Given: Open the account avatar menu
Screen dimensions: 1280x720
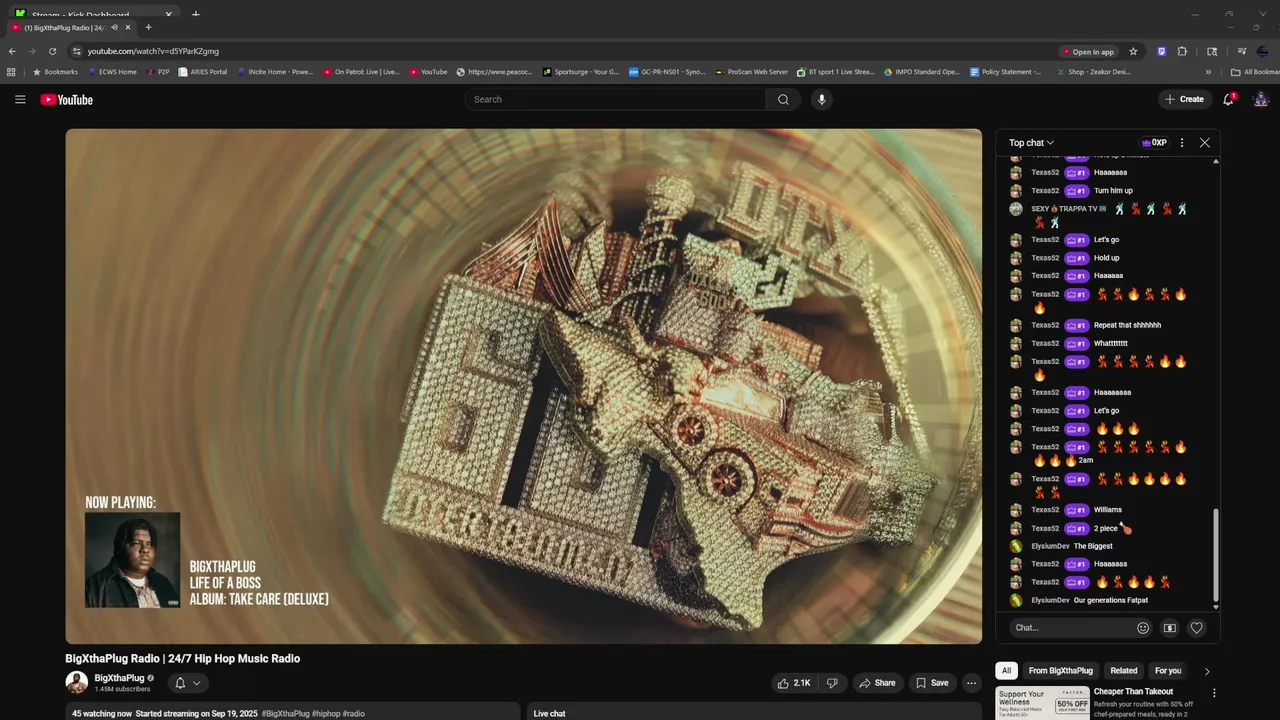Looking at the screenshot, I should (x=1261, y=99).
